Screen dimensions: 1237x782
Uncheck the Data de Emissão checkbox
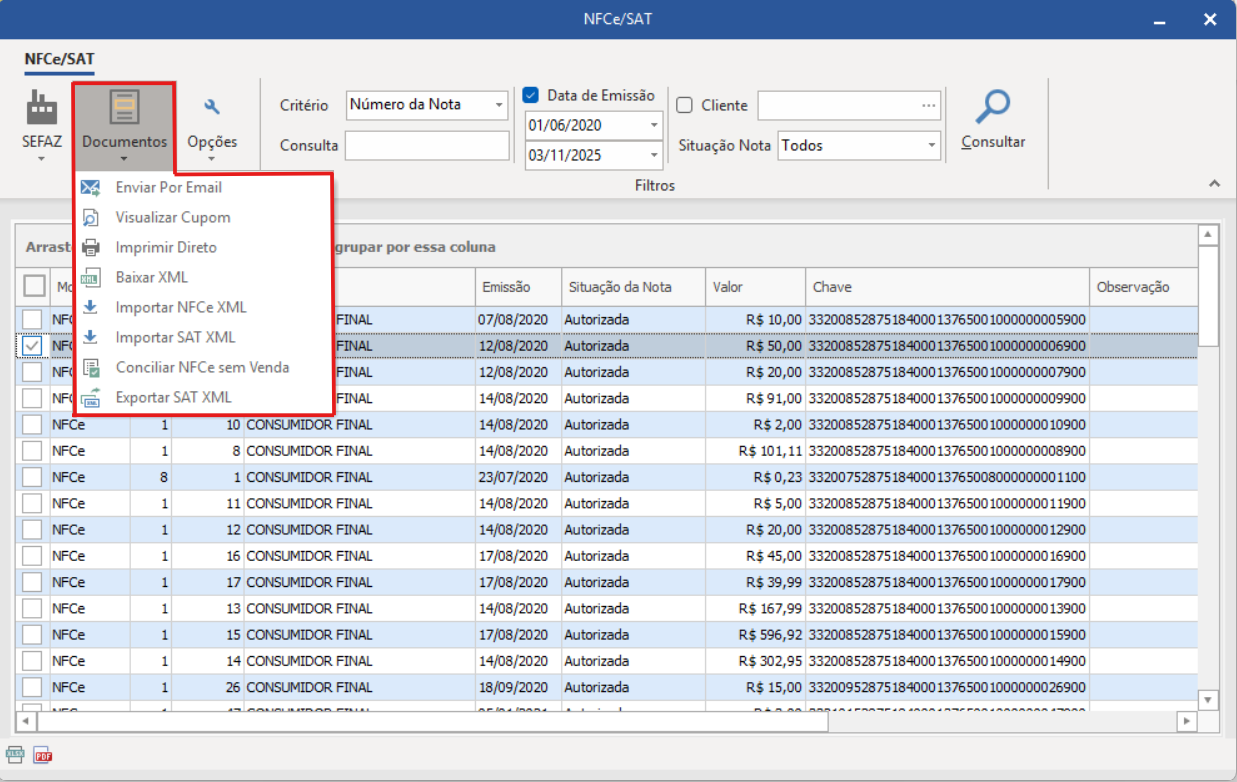531,96
